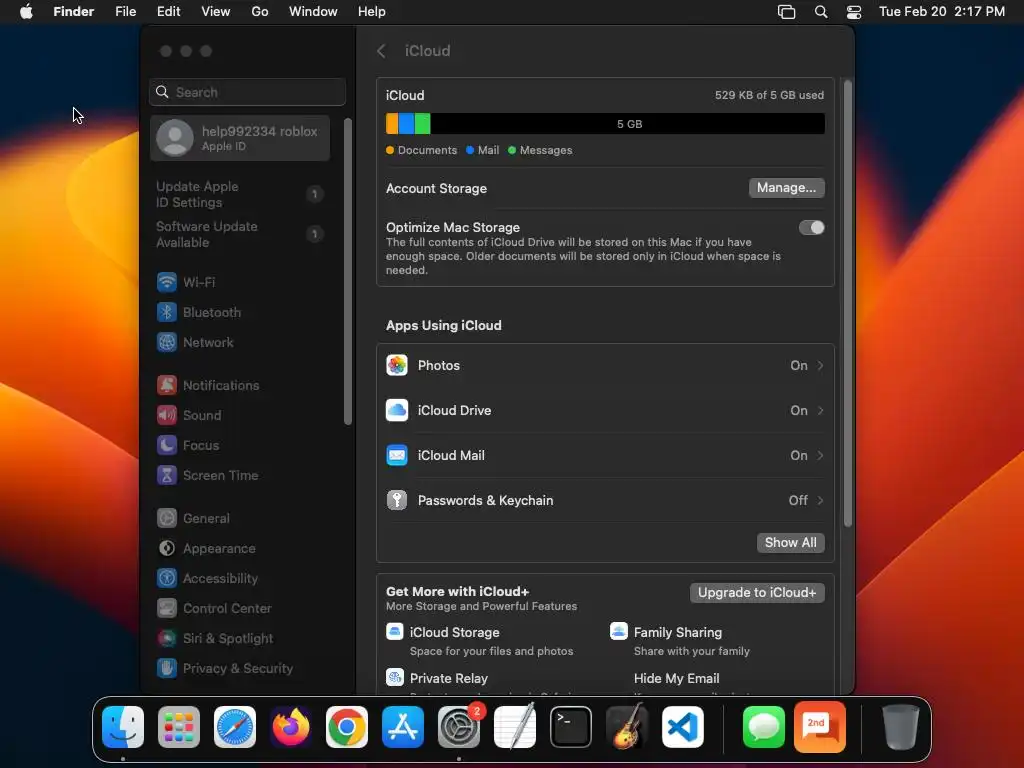Launch Terminal from the Dock
1024x768 pixels.
[571, 727]
